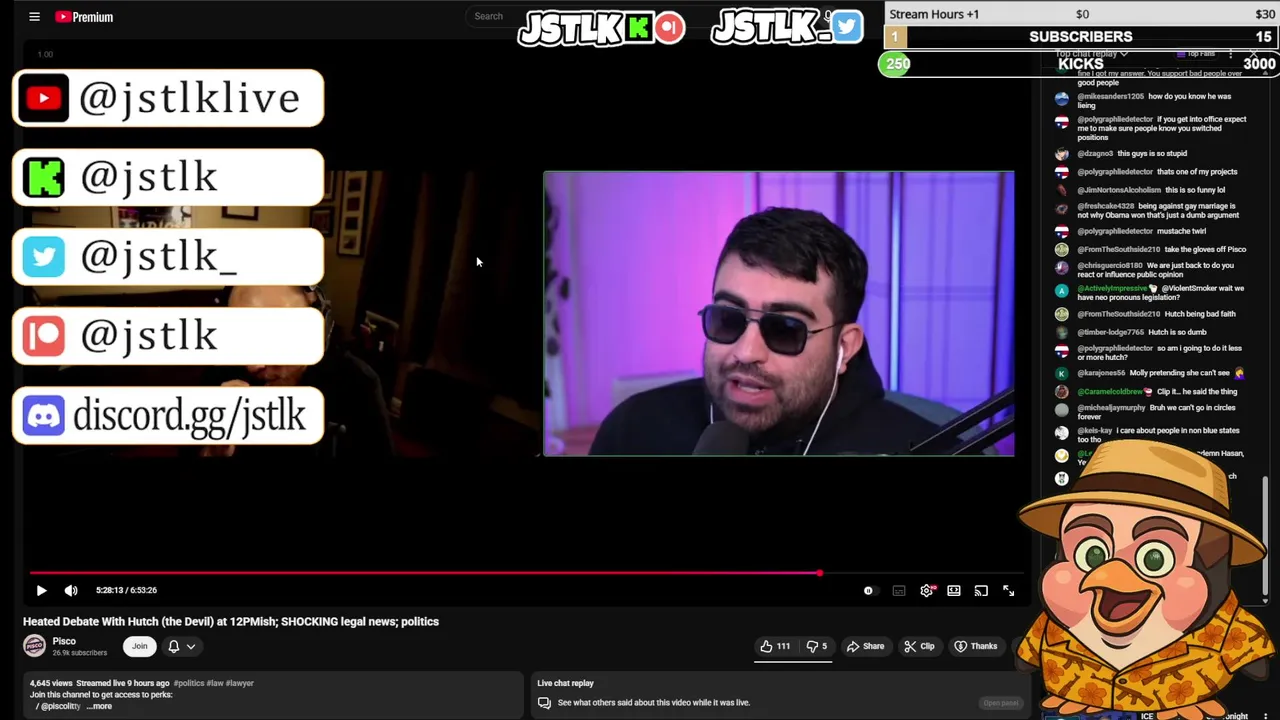1280x720 pixels.
Task: Dislike the video with 5 dislikes
Action: pos(817,646)
